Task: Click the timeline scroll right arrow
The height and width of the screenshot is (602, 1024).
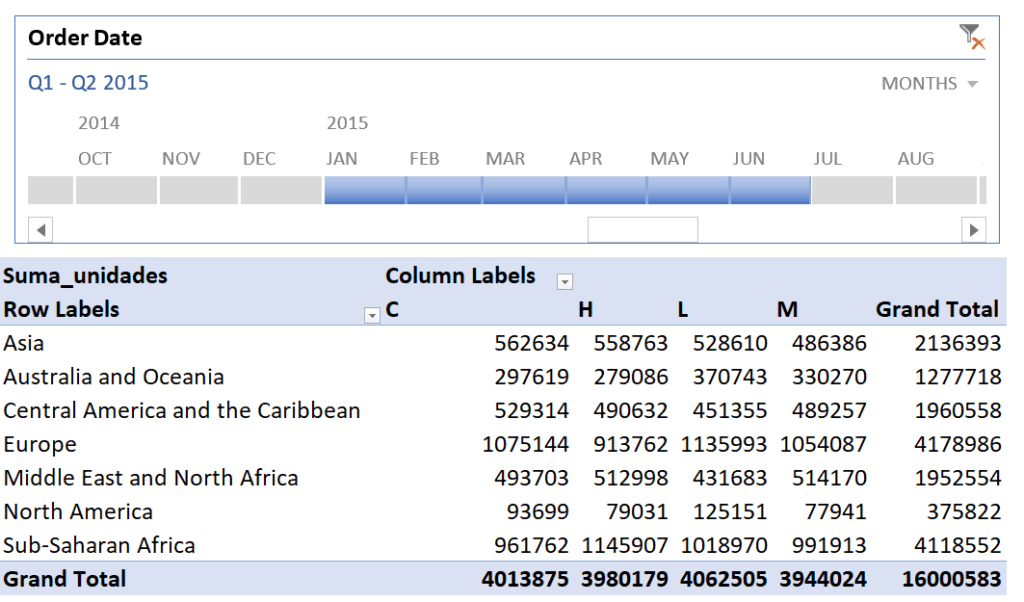Action: (974, 230)
